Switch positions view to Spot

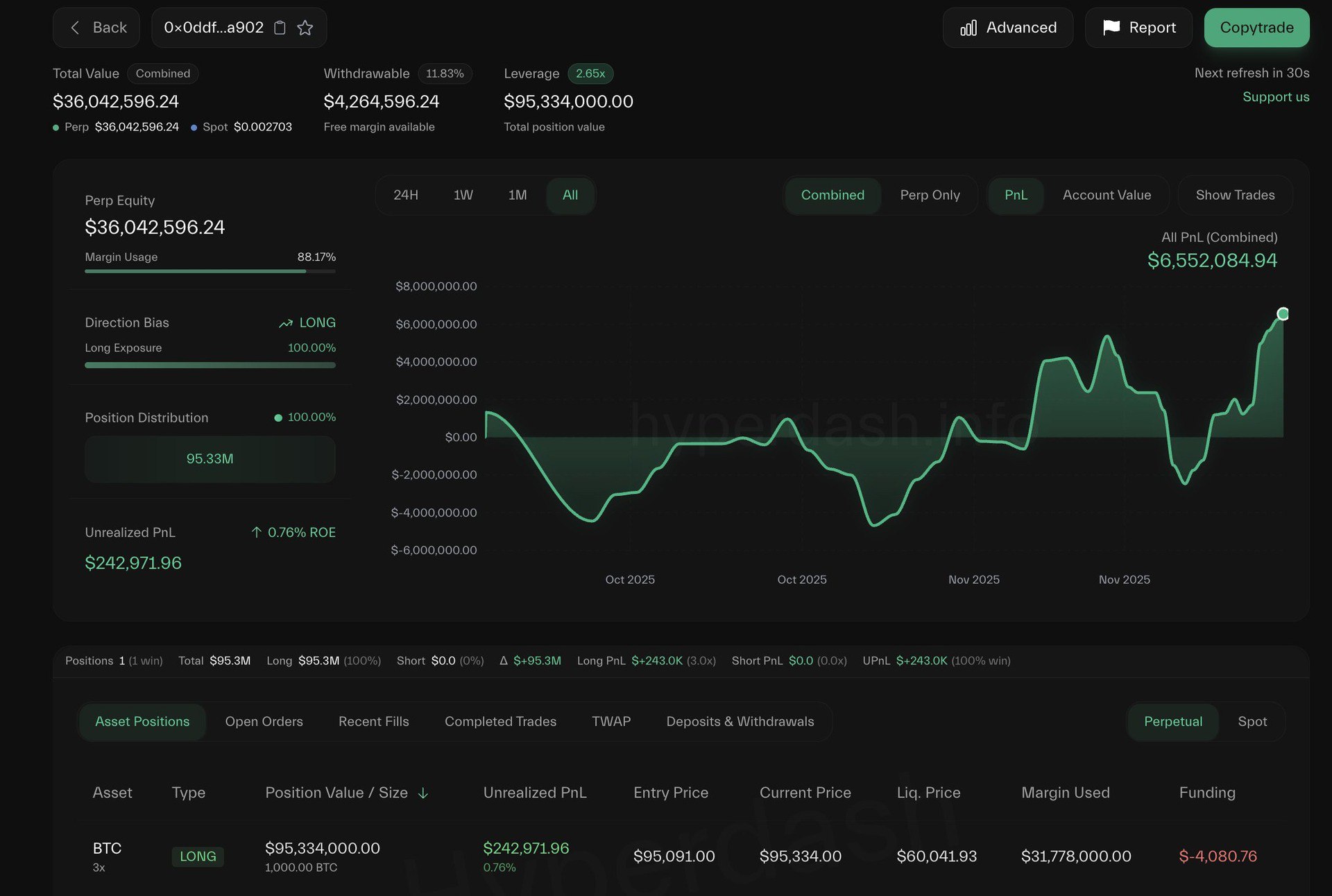click(x=1252, y=721)
